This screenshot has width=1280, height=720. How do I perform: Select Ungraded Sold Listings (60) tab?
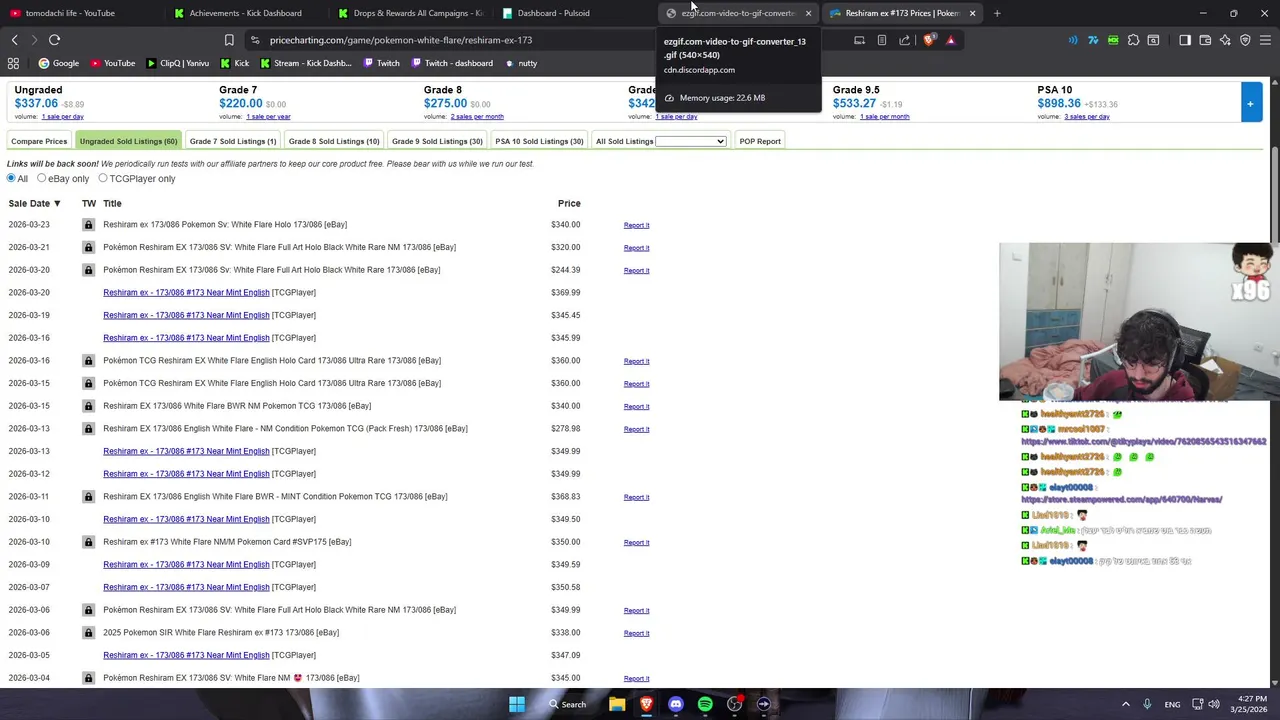(128, 141)
